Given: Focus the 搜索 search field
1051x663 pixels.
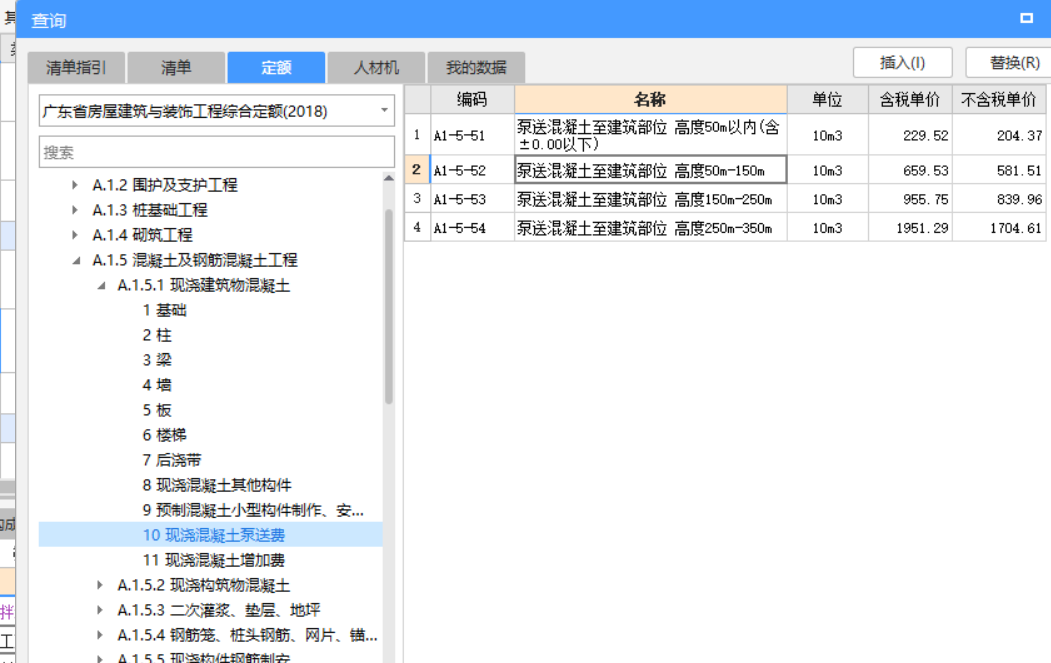Looking at the screenshot, I should pyautogui.click(x=217, y=152).
